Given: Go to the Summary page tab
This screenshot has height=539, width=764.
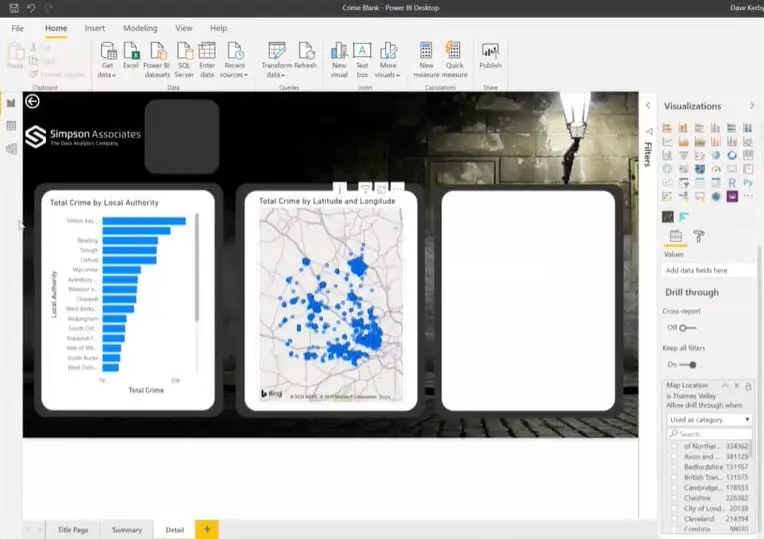Looking at the screenshot, I should (127, 530).
